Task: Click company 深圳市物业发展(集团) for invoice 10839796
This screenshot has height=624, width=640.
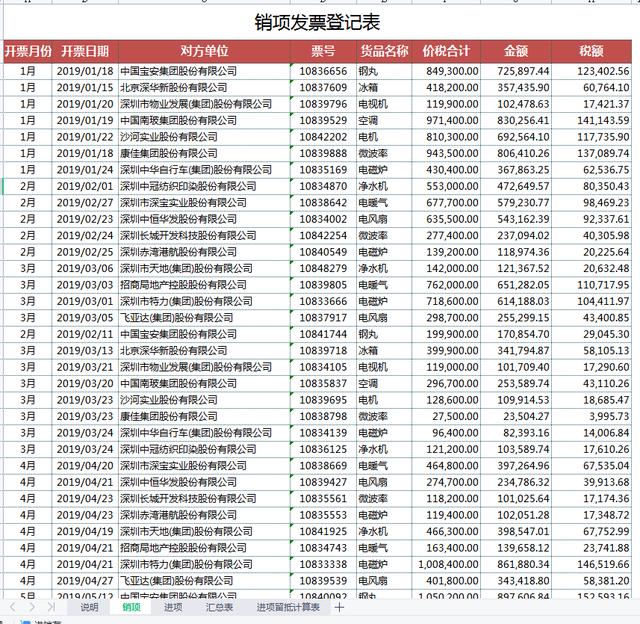Action: pos(204,104)
